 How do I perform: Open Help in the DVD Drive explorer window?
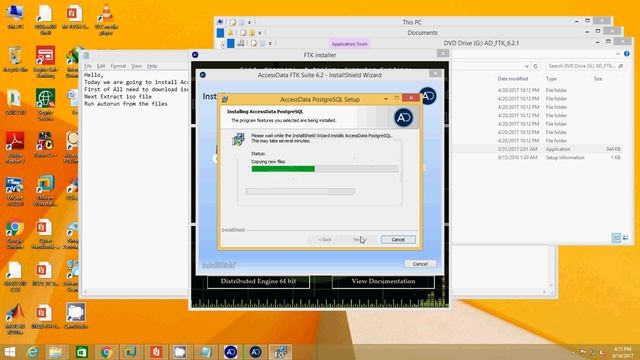(627, 54)
